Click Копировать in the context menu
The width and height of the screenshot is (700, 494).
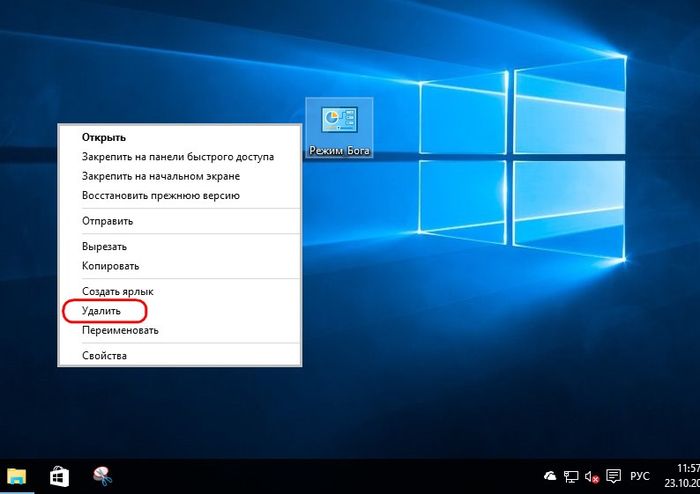pos(110,266)
